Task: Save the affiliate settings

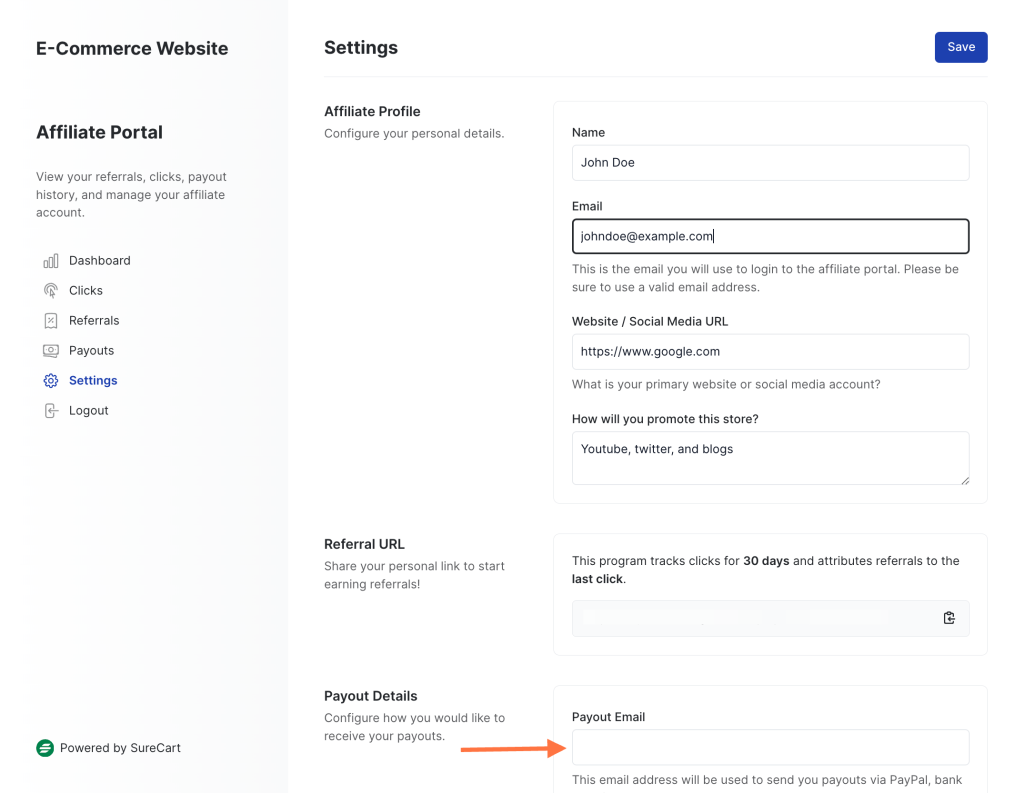Action: (960, 47)
